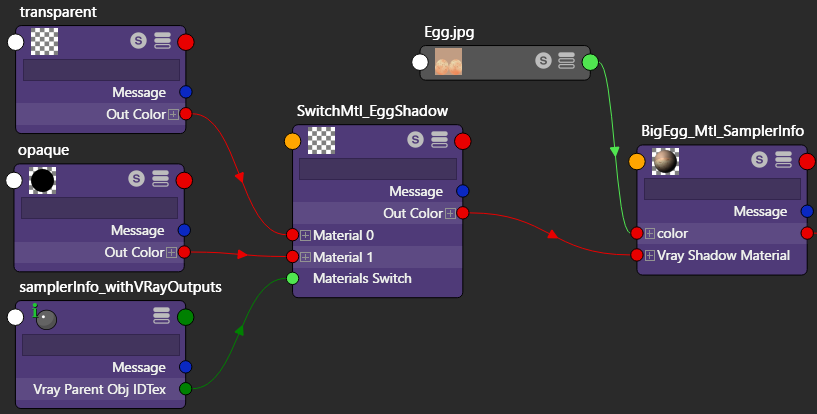The height and width of the screenshot is (414, 817).
Task: Click red main output port of transparent node
Action: (185, 42)
